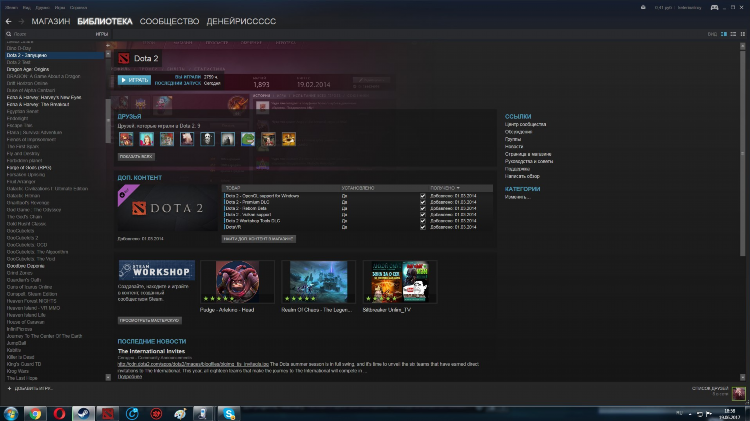Click the library search field

pyautogui.click(x=50, y=34)
